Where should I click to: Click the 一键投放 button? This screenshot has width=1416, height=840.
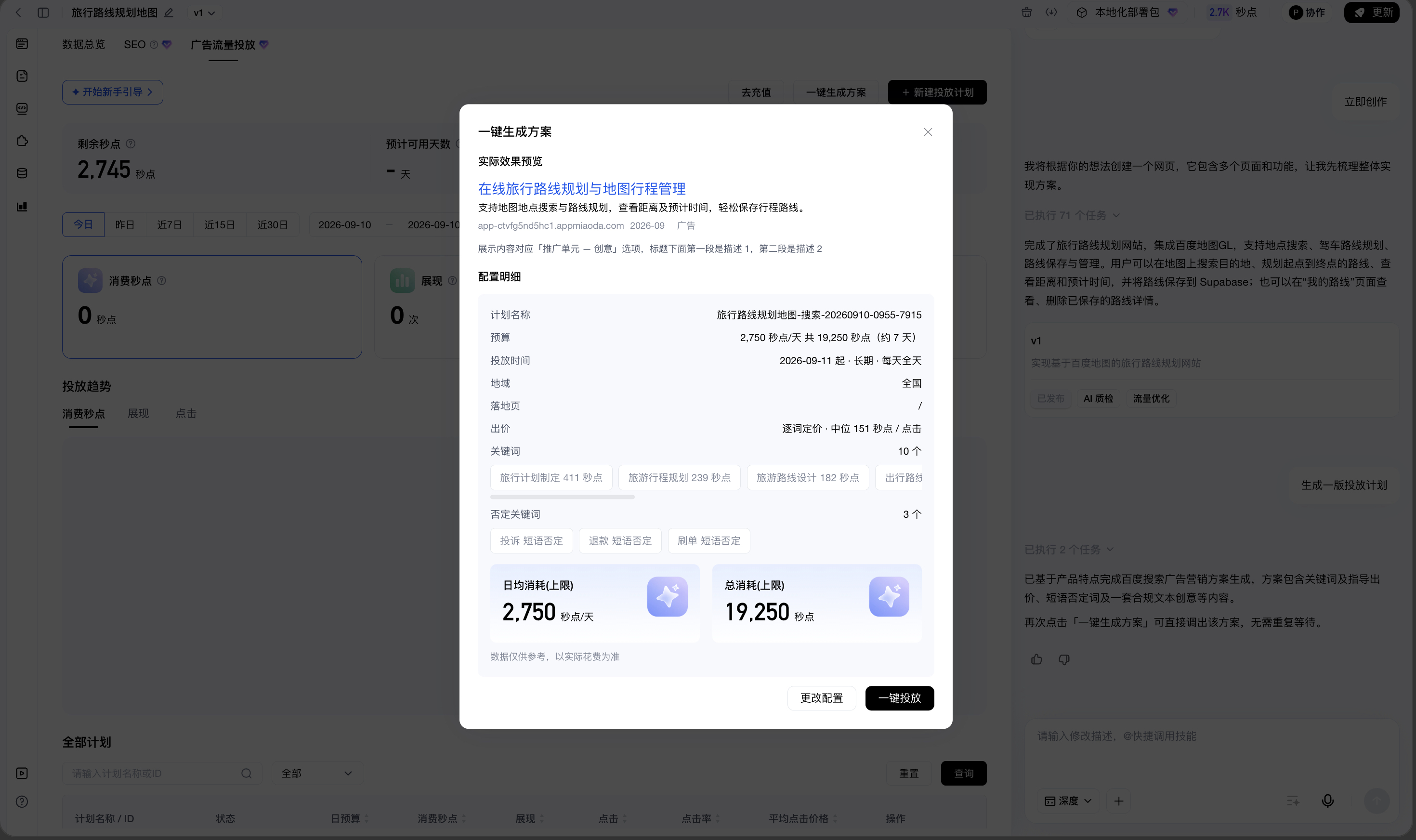click(x=899, y=698)
